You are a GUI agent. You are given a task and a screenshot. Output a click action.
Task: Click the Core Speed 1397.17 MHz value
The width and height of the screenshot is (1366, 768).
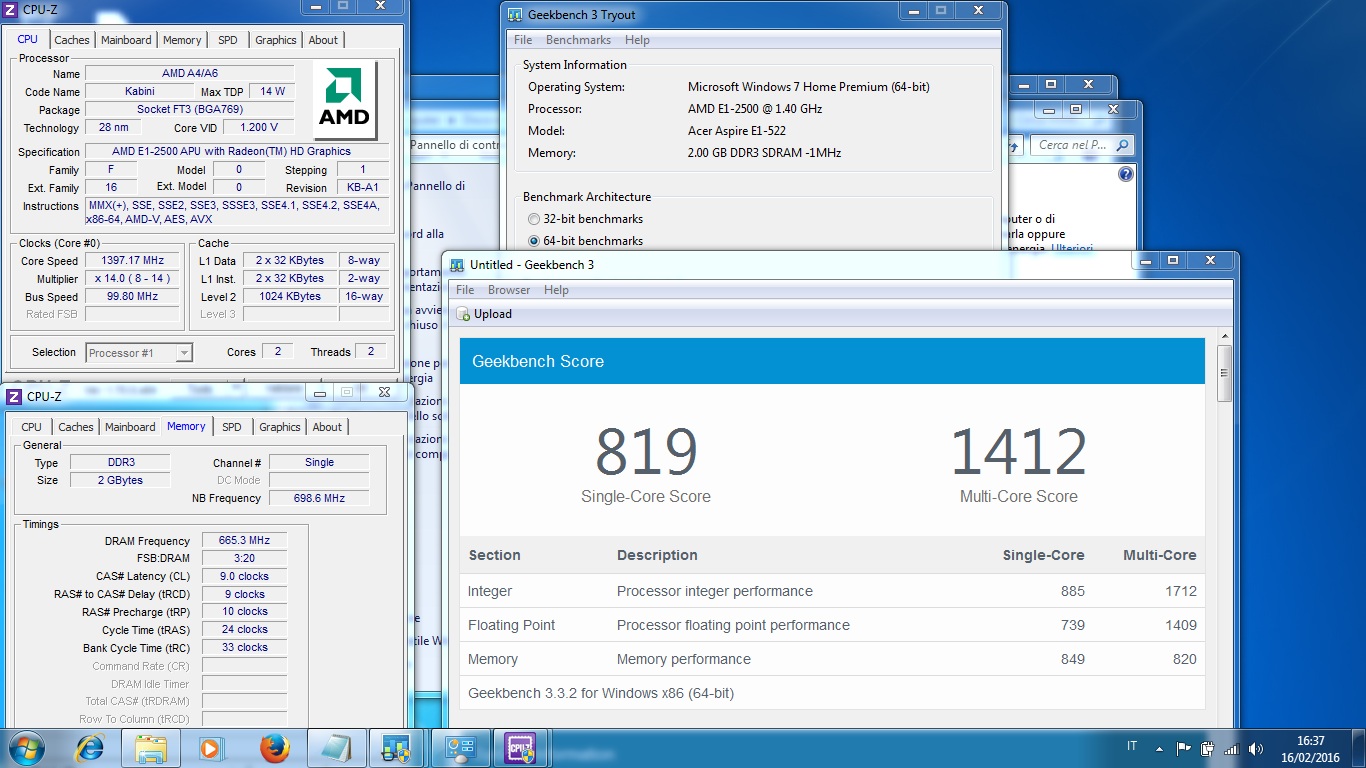(x=132, y=261)
